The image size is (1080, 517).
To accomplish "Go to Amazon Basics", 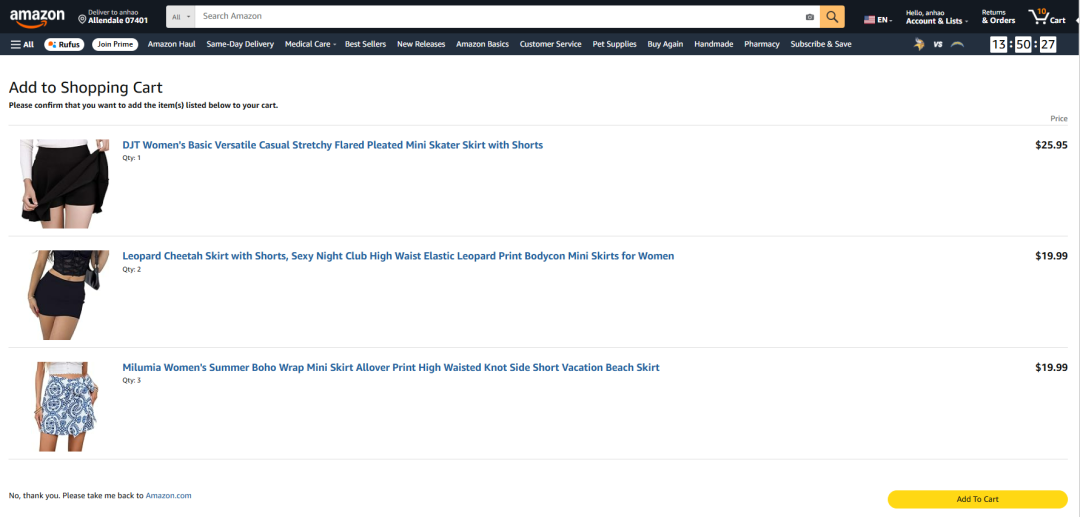I will [x=482, y=44].
